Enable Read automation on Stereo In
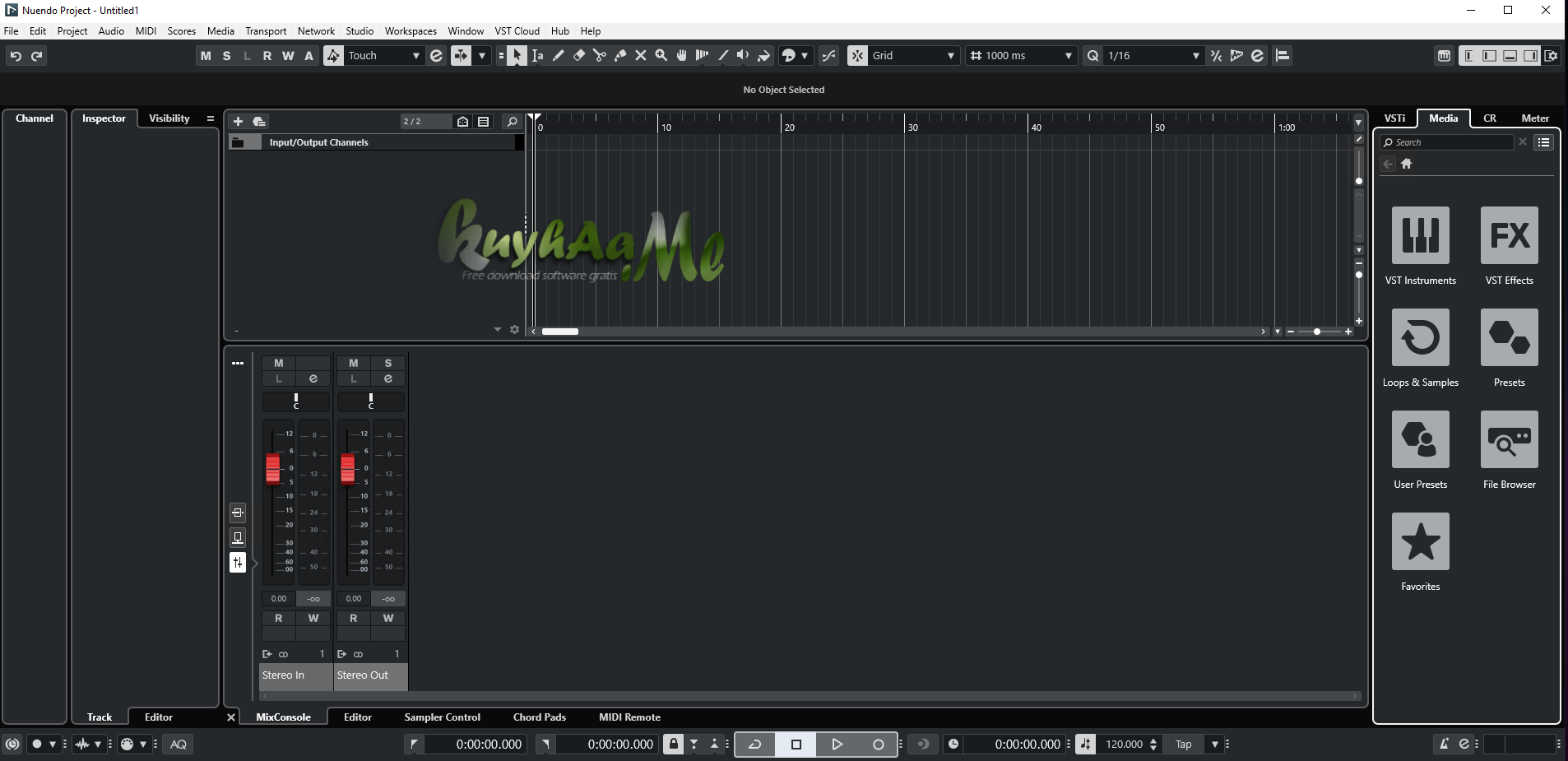 (x=279, y=618)
